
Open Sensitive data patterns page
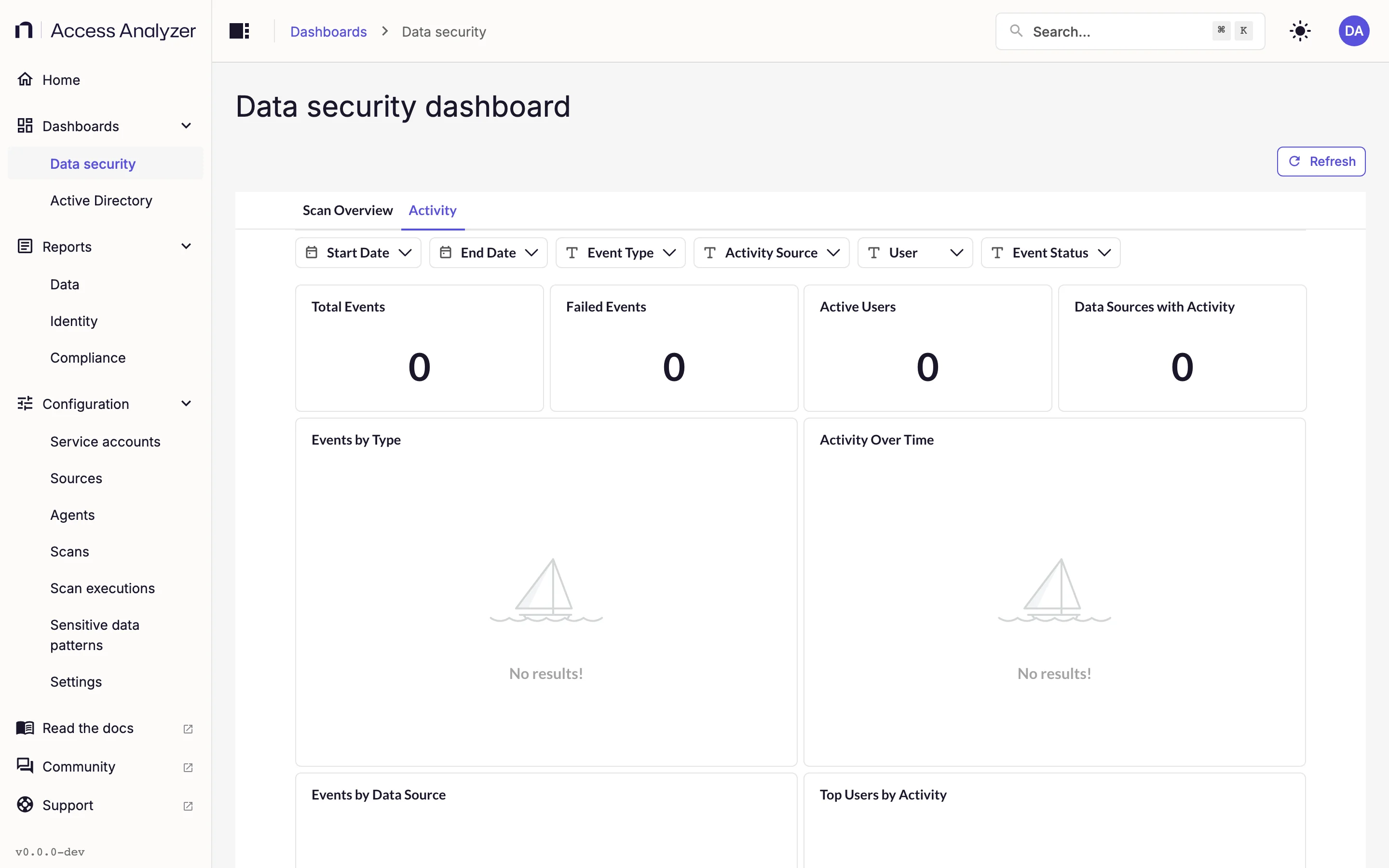coord(106,635)
